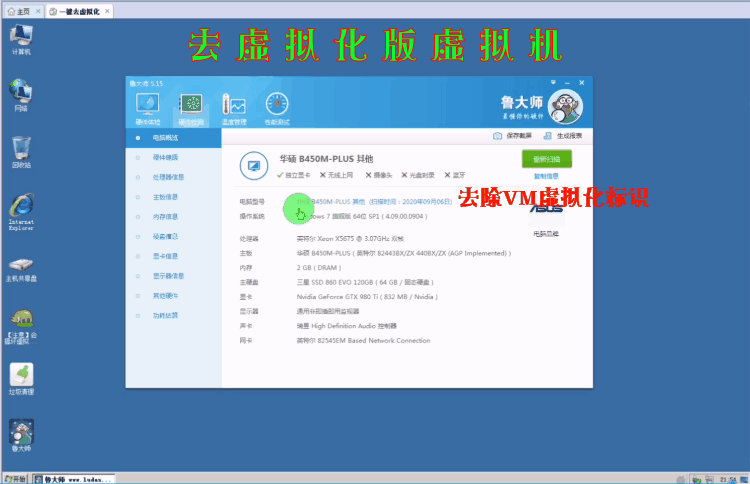
Task: Close the 主页 tab
Action: pyautogui.click(x=38, y=11)
